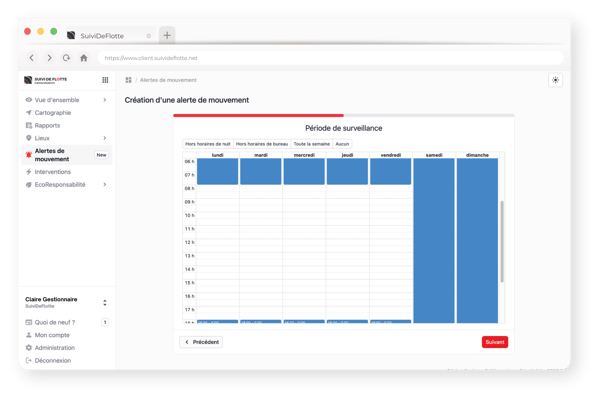Toggle light/dark theme sun icon

[x=555, y=80]
